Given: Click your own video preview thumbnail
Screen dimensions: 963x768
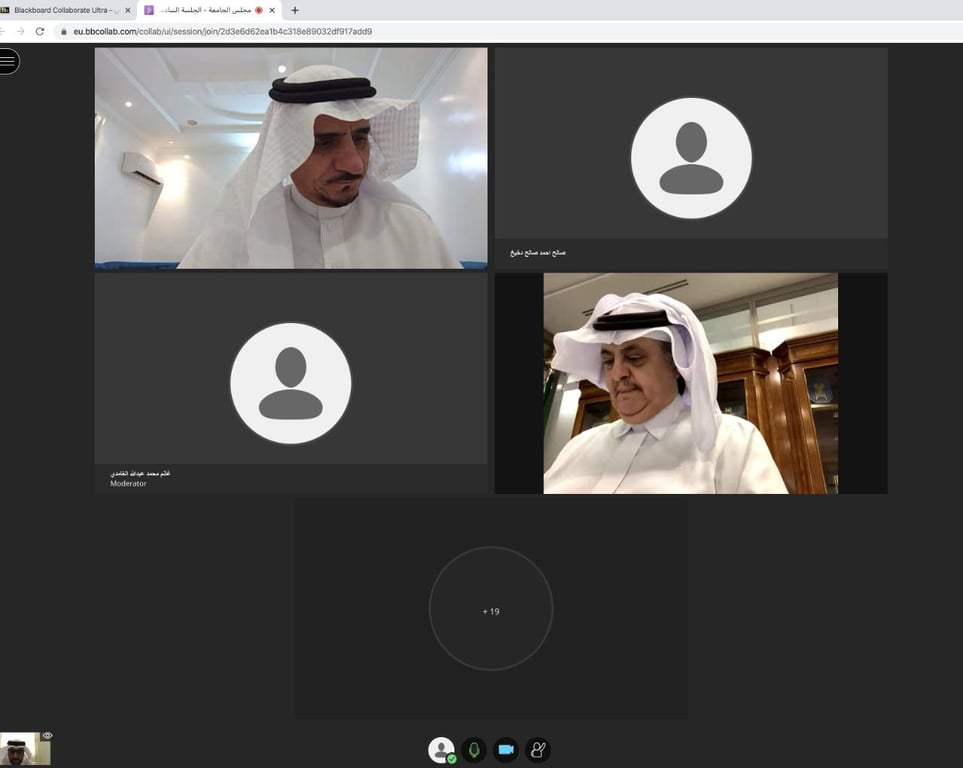Looking at the screenshot, I should [25, 748].
